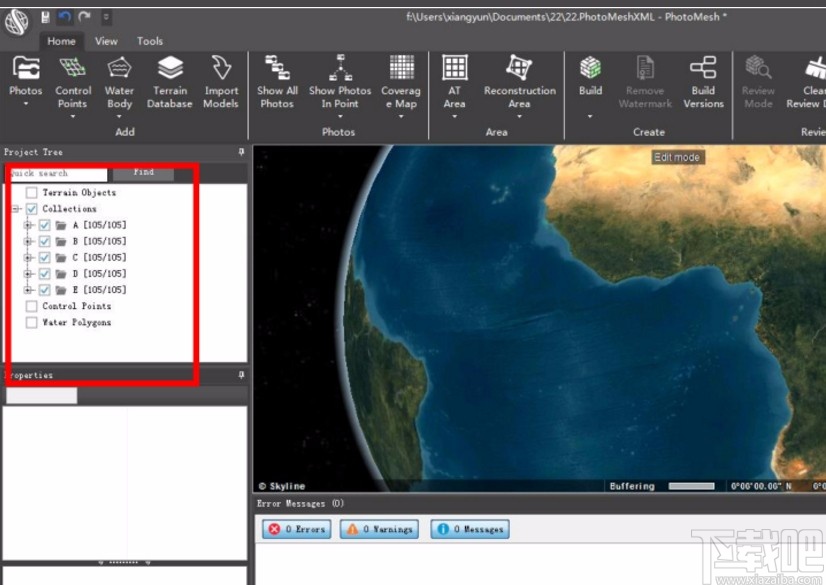Expand the Reconstruction Area dropdown arrow
The width and height of the screenshot is (826, 585).
[519, 116]
